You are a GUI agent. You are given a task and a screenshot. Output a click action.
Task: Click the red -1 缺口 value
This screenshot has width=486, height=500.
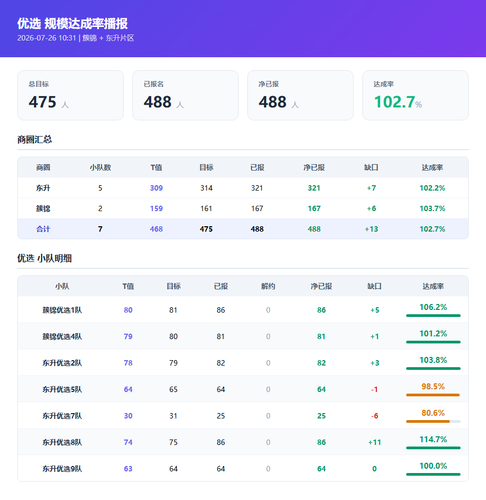pos(375,389)
